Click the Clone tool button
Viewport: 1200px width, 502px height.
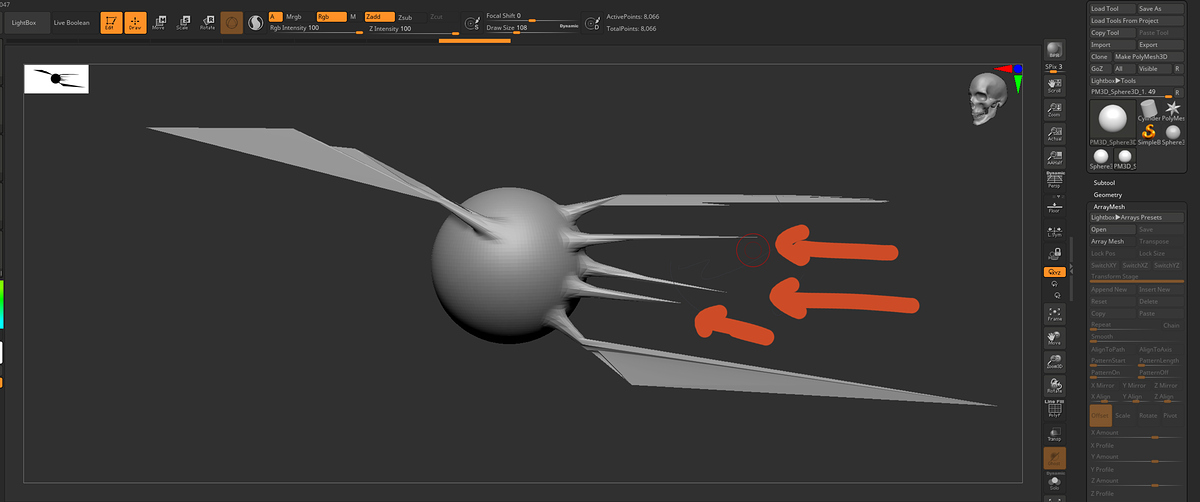pos(1100,57)
